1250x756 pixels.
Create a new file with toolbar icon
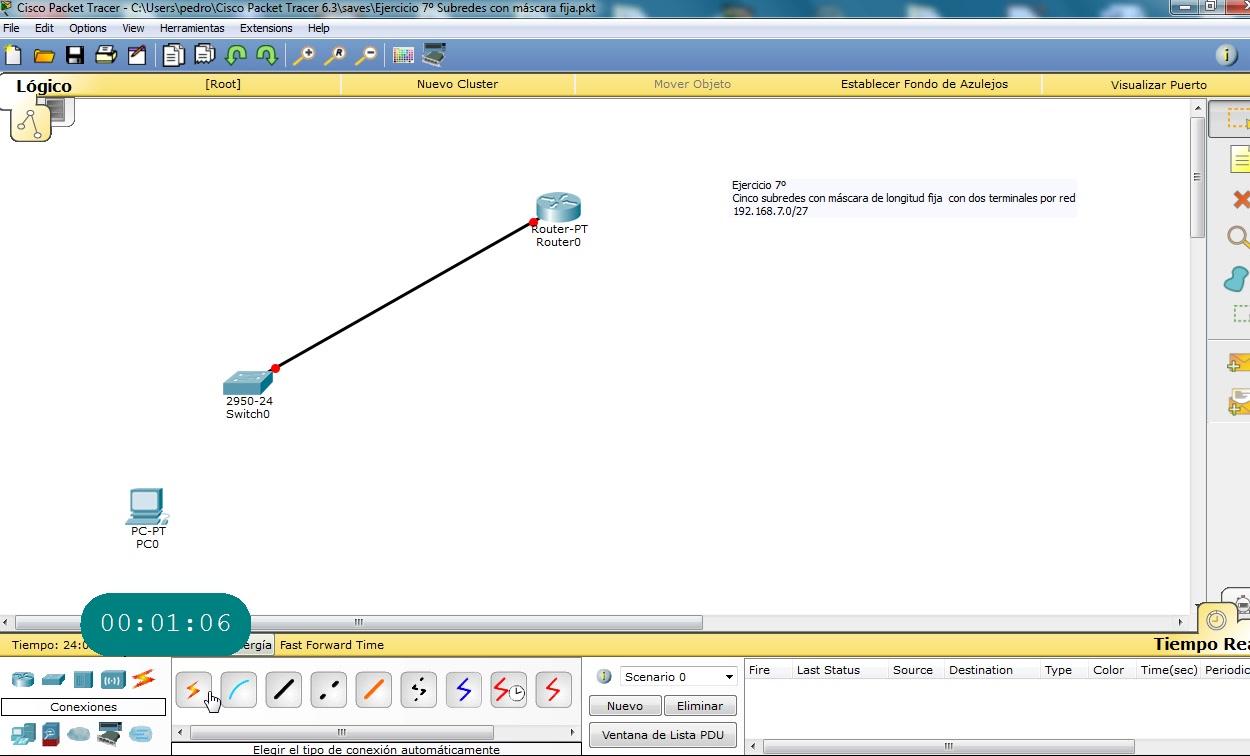tap(13, 55)
